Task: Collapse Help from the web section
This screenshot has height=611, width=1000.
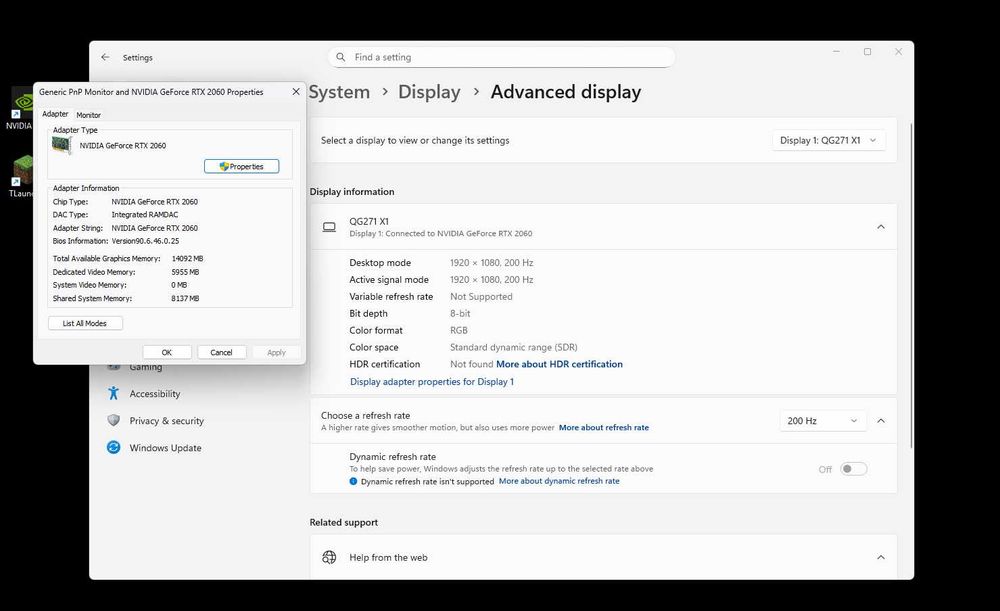Action: [881, 557]
